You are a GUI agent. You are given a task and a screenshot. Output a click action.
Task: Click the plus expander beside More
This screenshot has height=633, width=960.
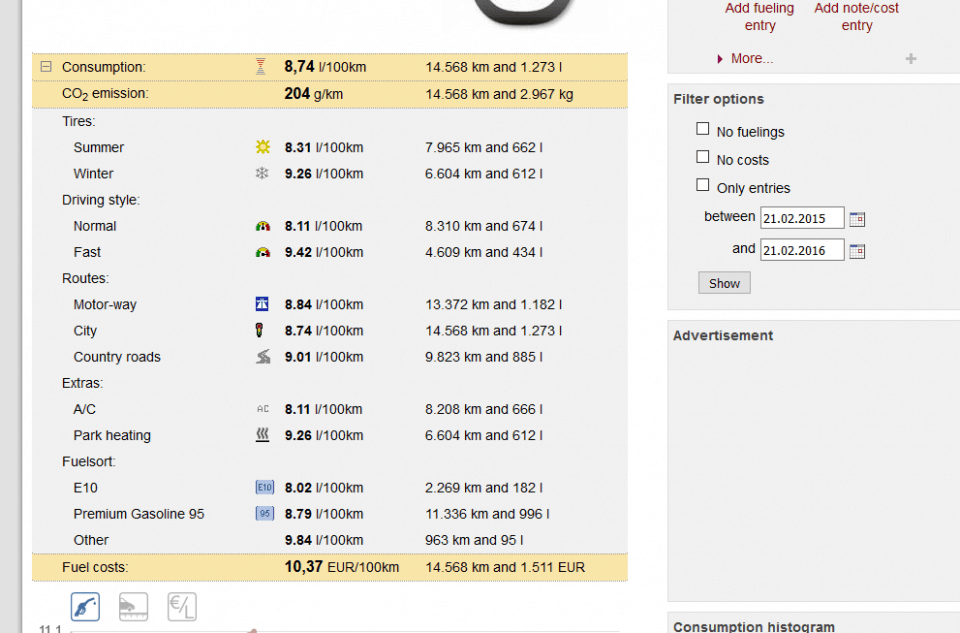911,59
